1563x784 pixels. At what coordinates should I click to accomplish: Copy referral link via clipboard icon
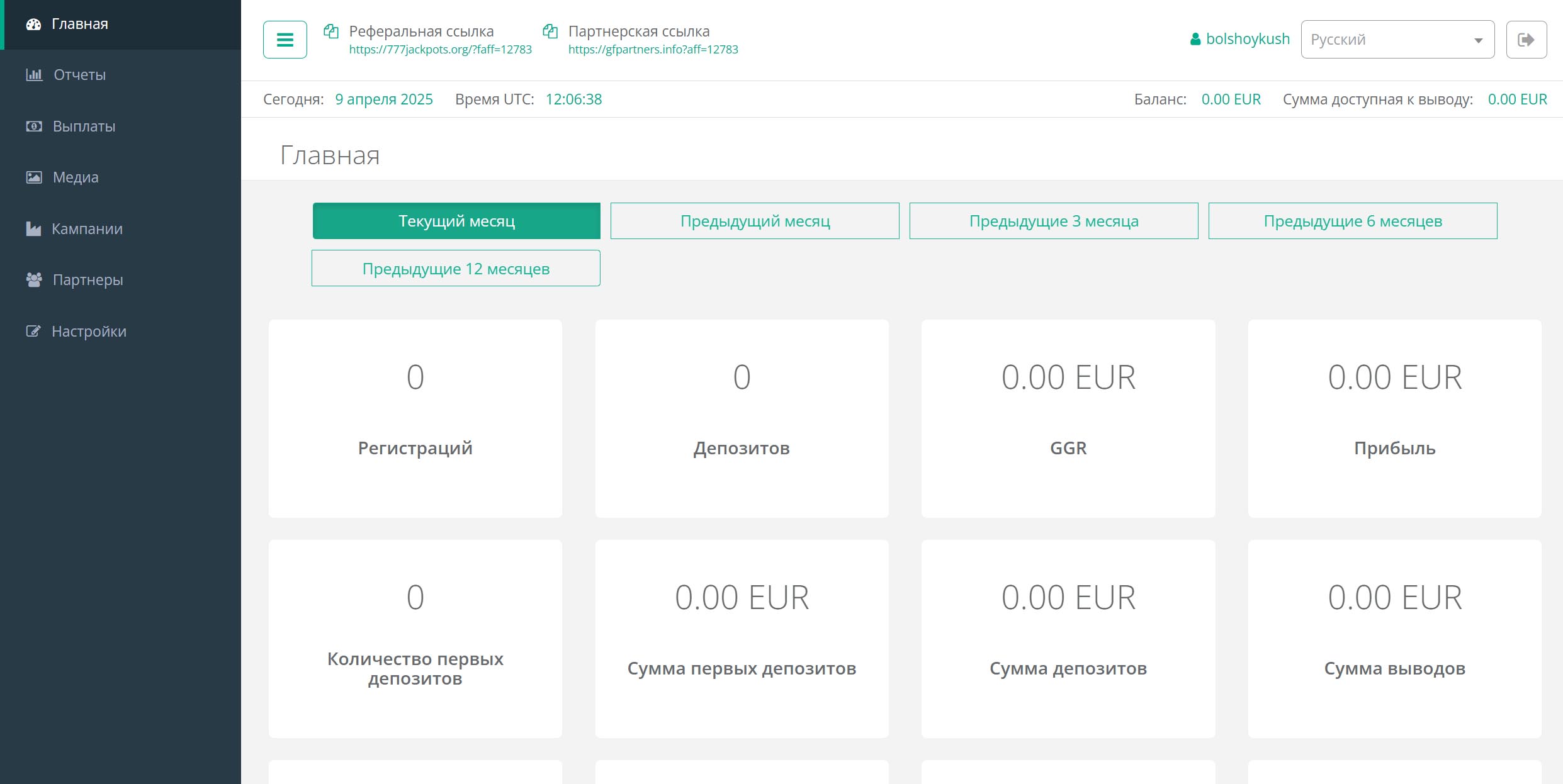pyautogui.click(x=331, y=31)
